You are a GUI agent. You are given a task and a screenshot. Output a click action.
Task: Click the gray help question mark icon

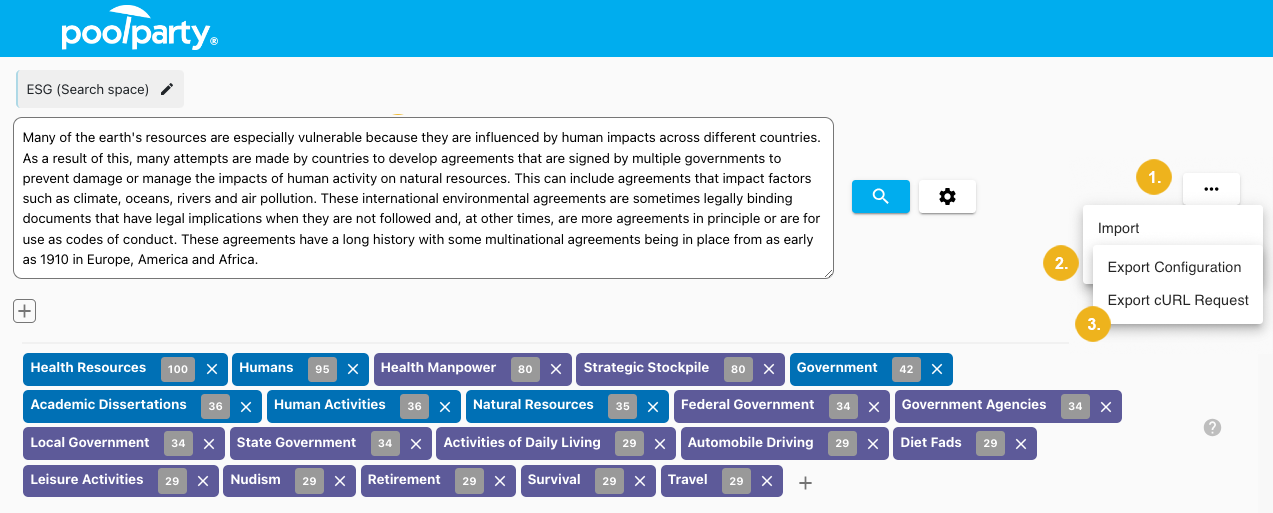(1212, 427)
